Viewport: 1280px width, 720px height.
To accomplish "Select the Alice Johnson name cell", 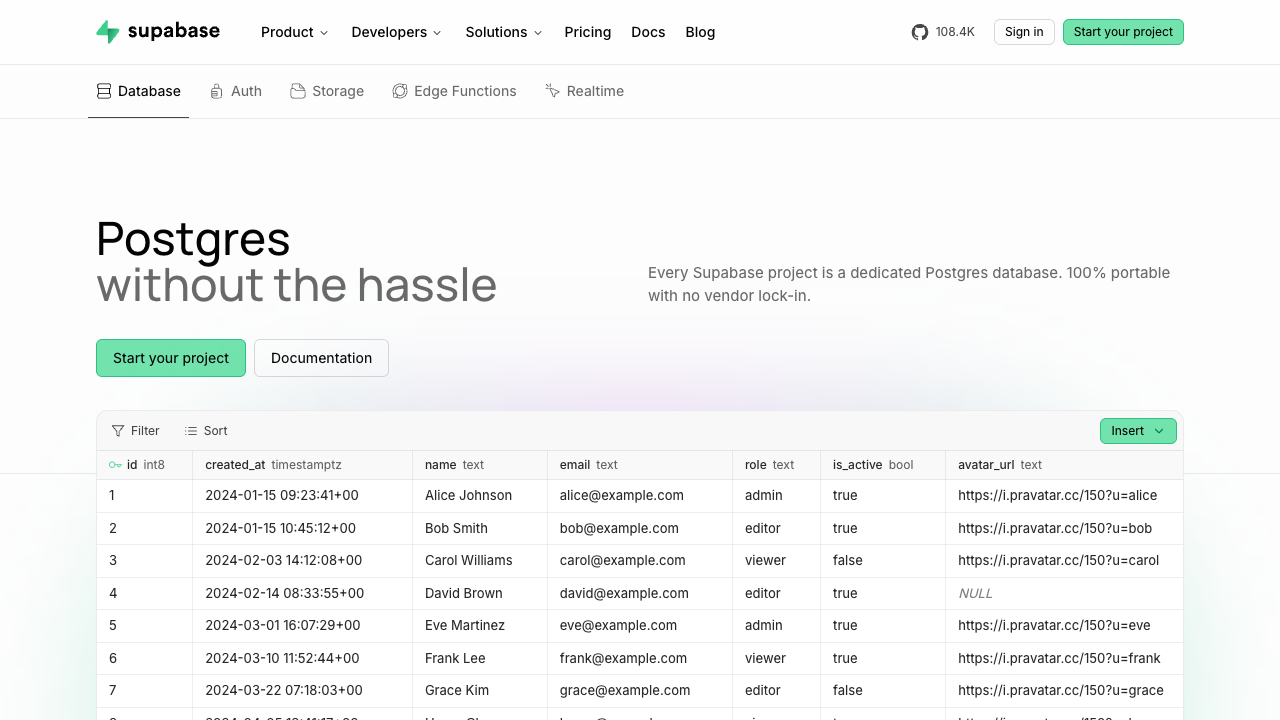I will pyautogui.click(x=480, y=495).
